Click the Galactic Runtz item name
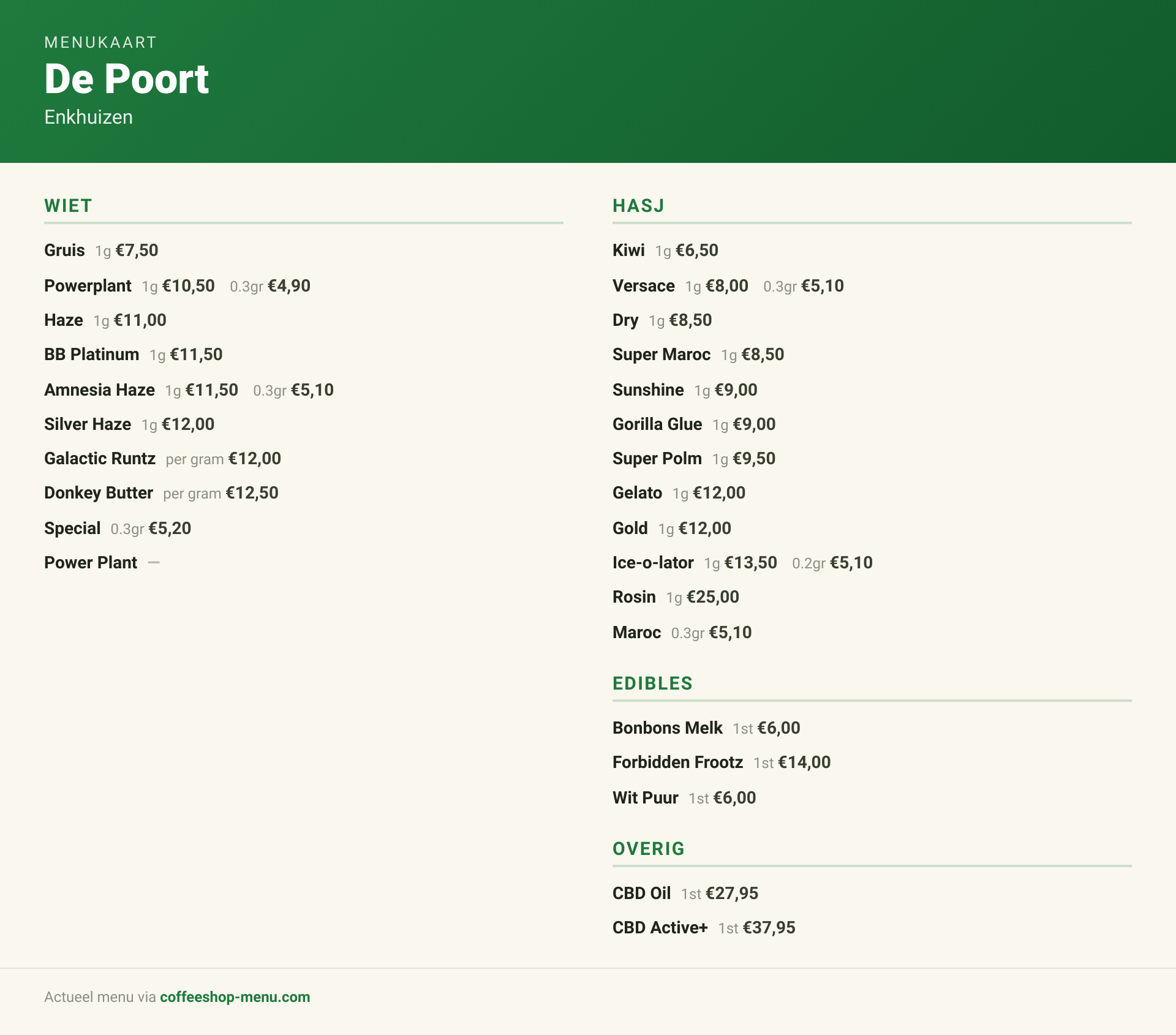Screen dimensions: 1176x1035 click(100, 459)
